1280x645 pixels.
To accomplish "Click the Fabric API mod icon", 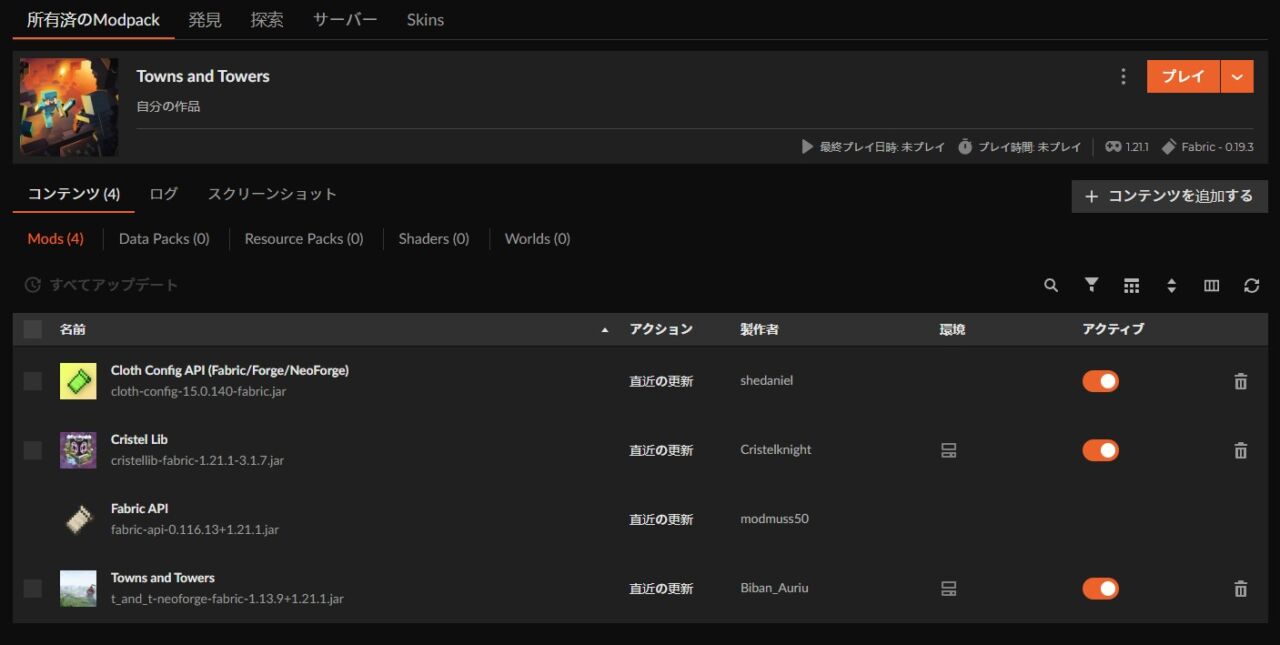I will pos(78,519).
